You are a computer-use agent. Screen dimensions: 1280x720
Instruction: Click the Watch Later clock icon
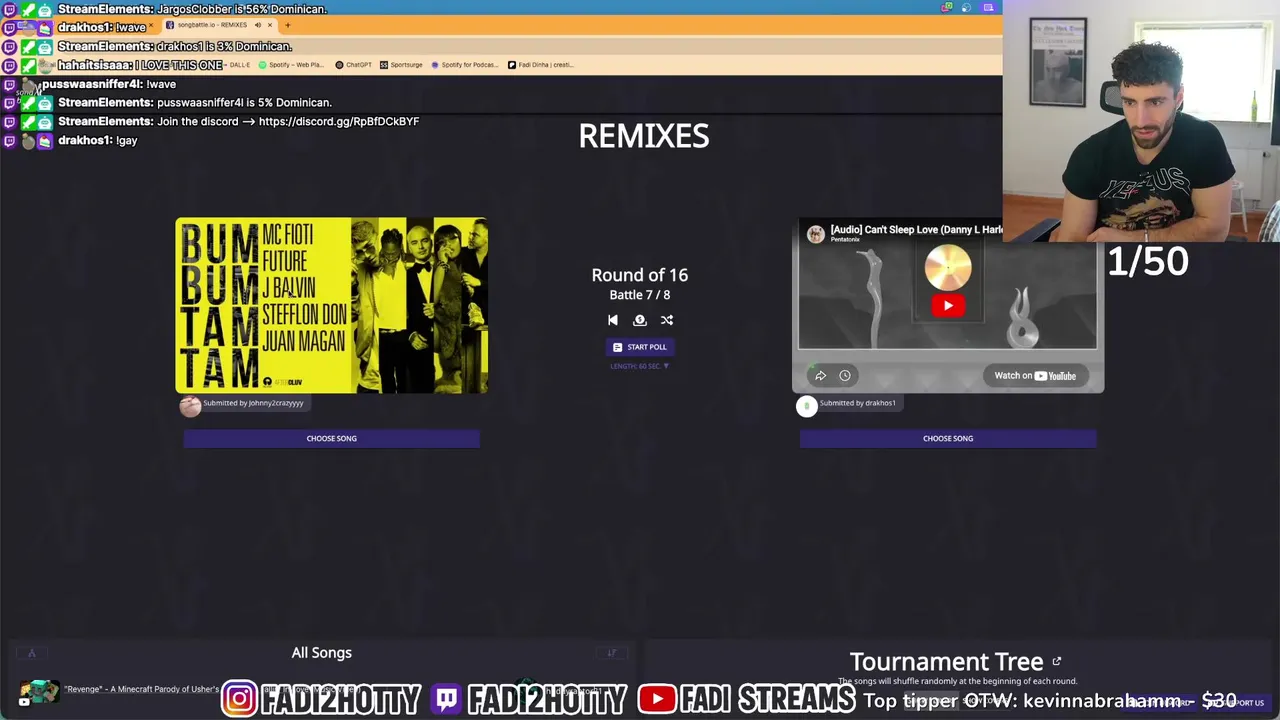pyautogui.click(x=845, y=376)
